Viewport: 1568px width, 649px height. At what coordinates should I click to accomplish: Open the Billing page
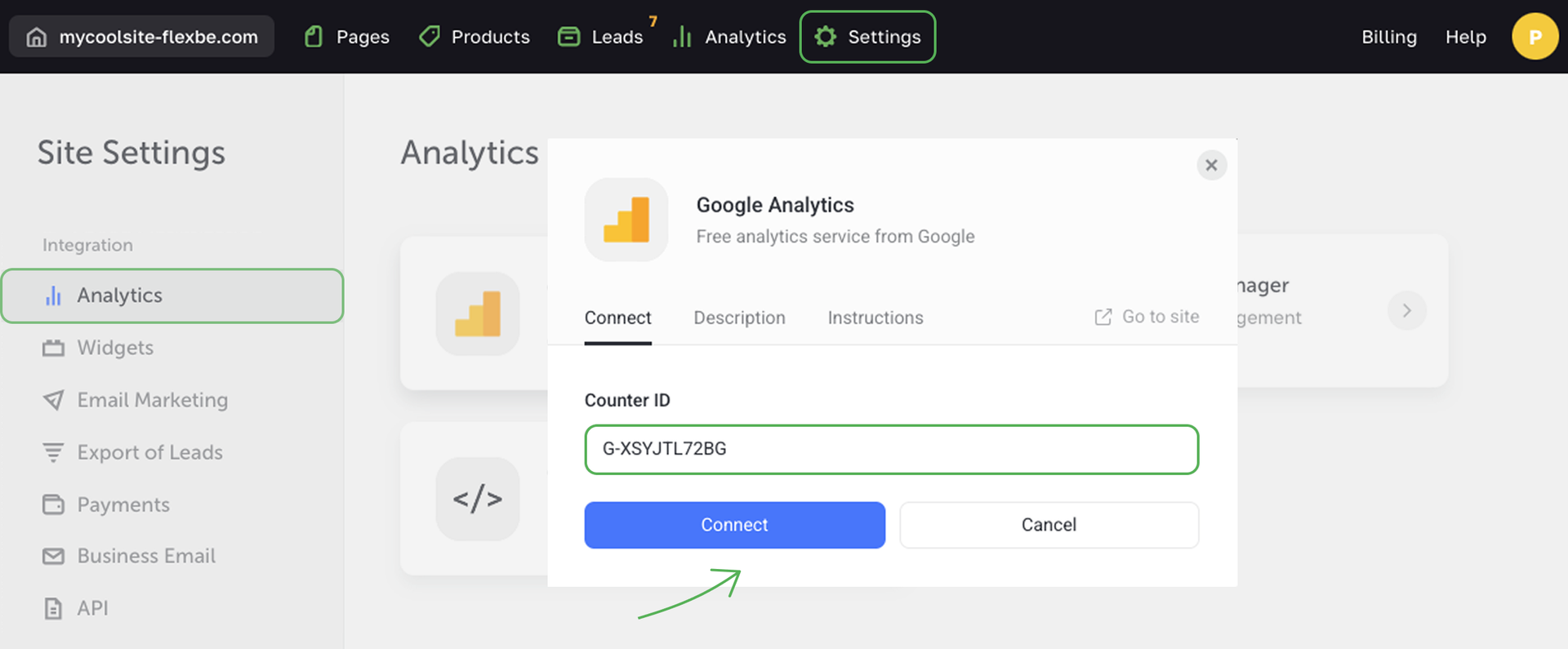[x=1388, y=37]
